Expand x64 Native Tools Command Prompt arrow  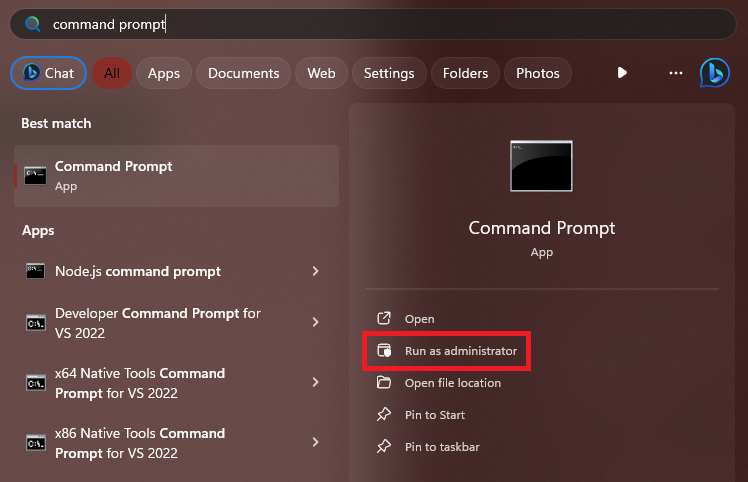tap(316, 382)
